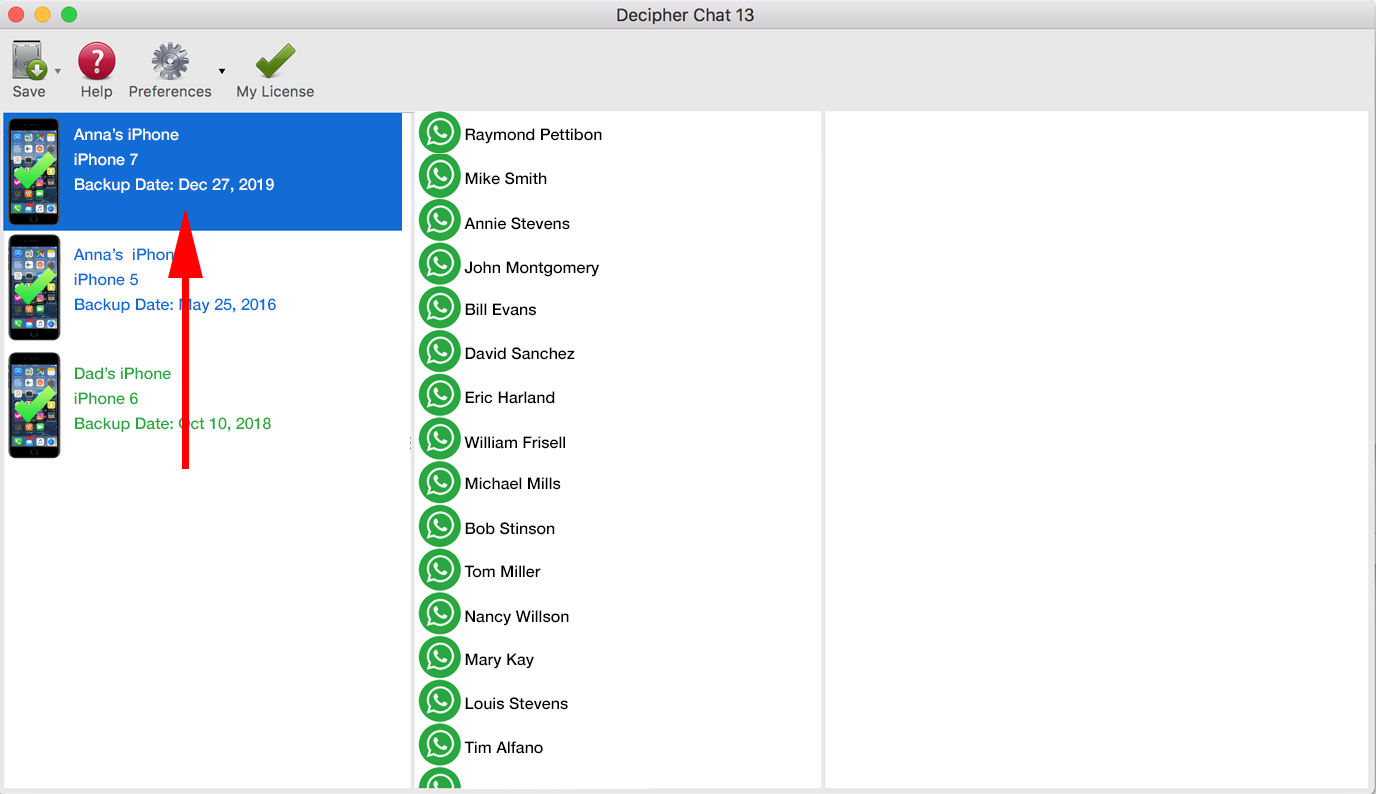Click the Save toolbar icon
This screenshot has height=794, width=1376.
pyautogui.click(x=29, y=62)
